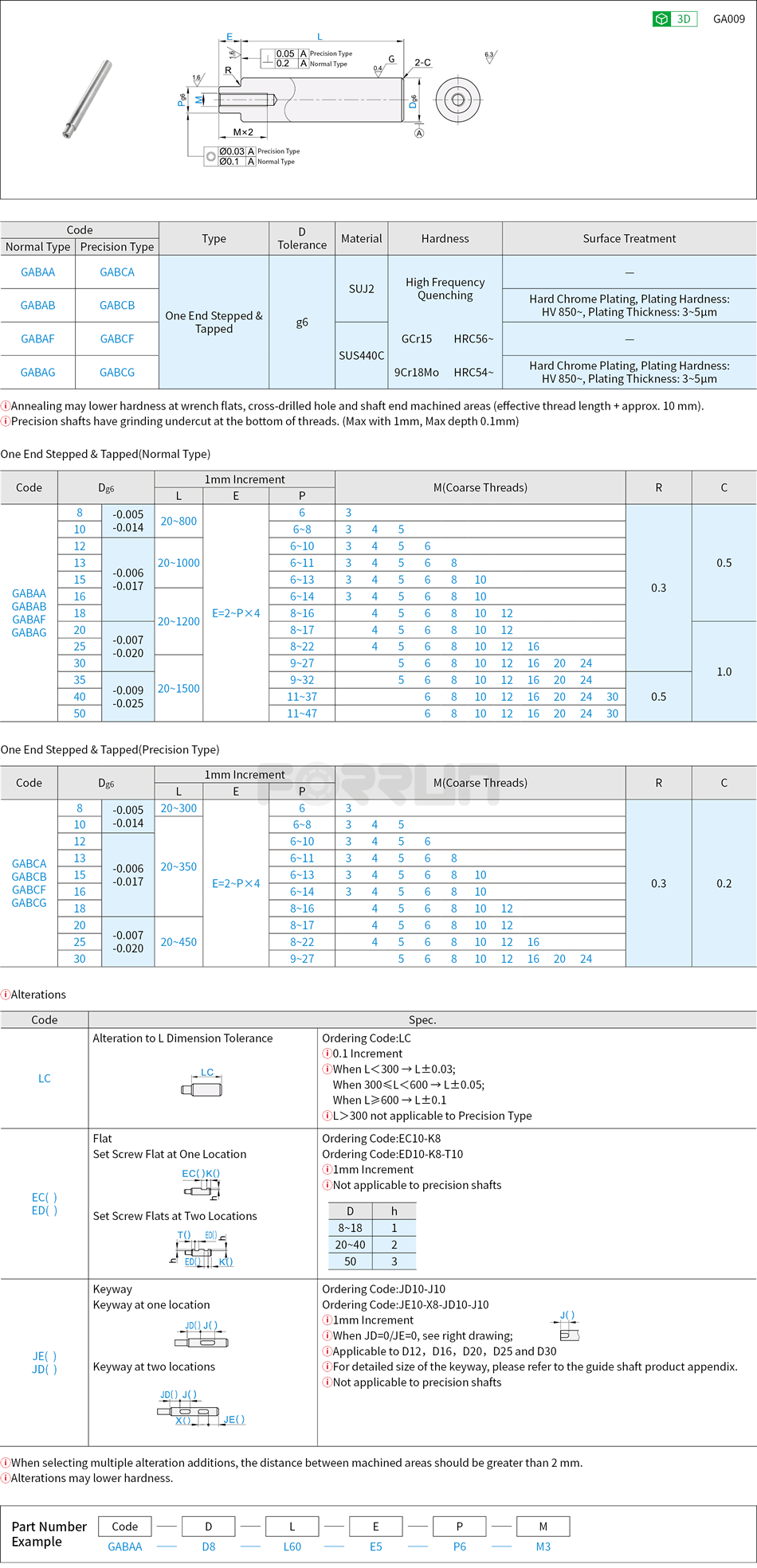Click the M box in part number example
Viewport: 757px width, 1568px height.
(543, 1527)
